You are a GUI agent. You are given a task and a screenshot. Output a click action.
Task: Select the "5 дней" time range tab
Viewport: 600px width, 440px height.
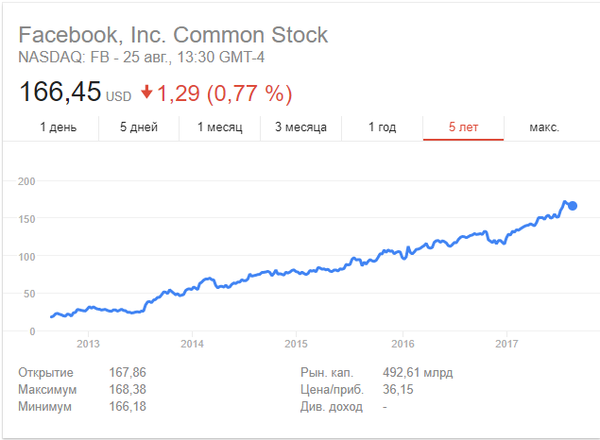point(139,128)
